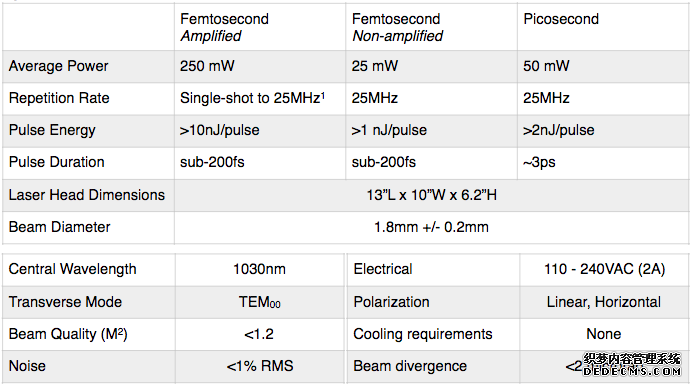Click the 250 mW cell
Image resolution: width=692 pixels, height=386 pixels.
260,66
